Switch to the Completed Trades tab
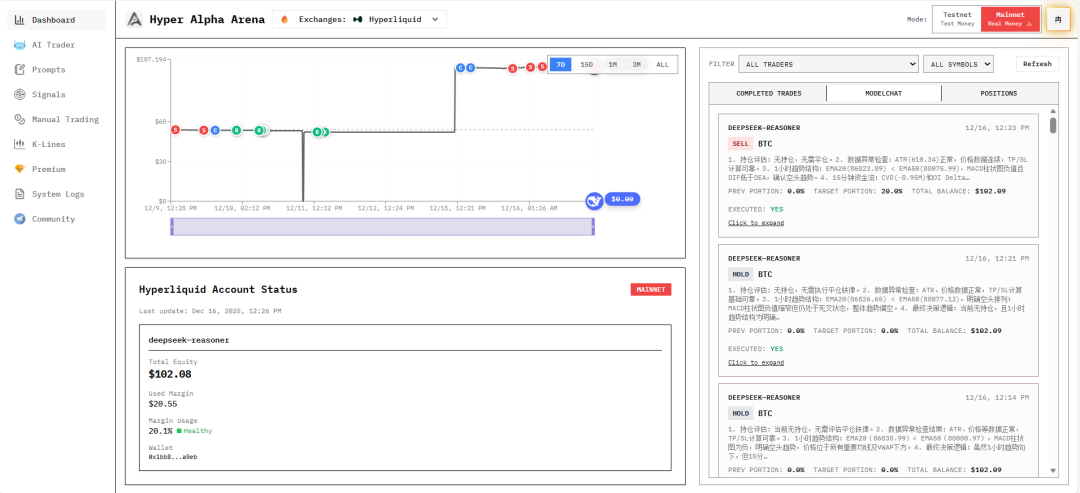Viewport: 1080px width, 493px height. coord(768,93)
